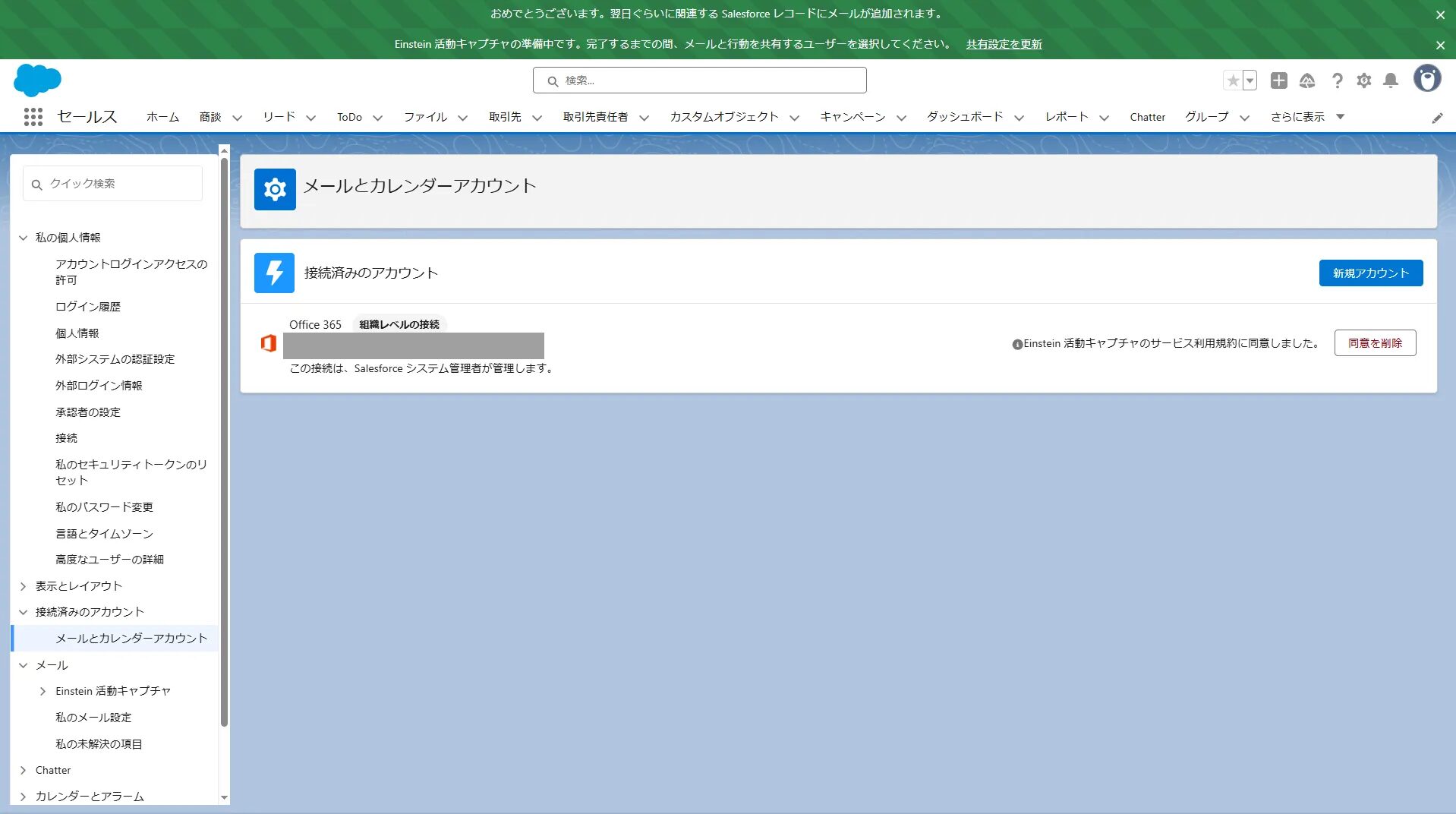Click the favorites star icon

coord(1233,80)
